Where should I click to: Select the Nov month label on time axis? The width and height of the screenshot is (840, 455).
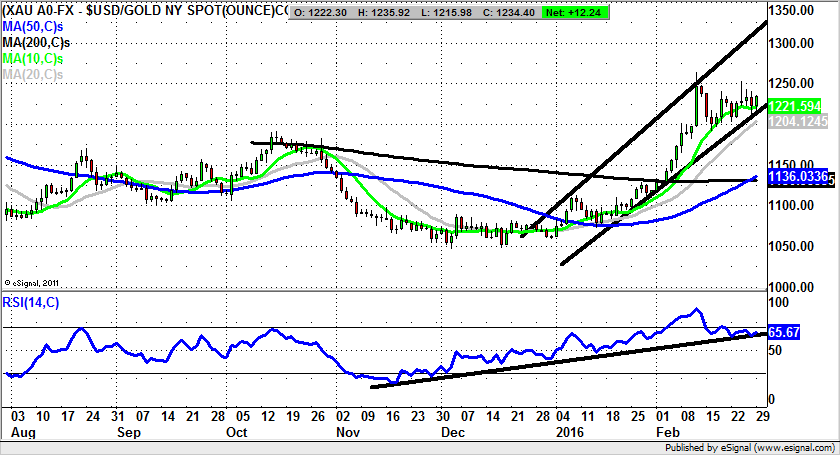[x=346, y=434]
